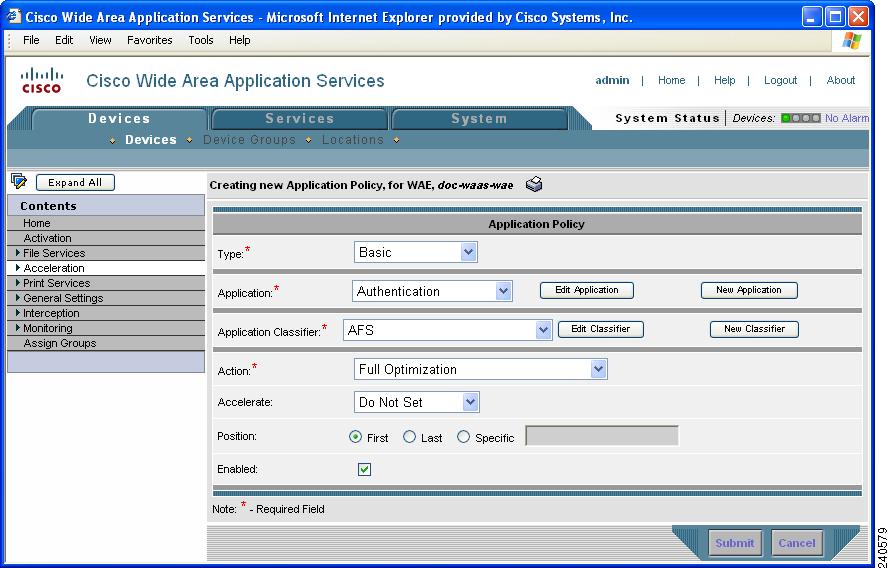
Task: Open Home in the Contents panel
Action: tap(106, 223)
